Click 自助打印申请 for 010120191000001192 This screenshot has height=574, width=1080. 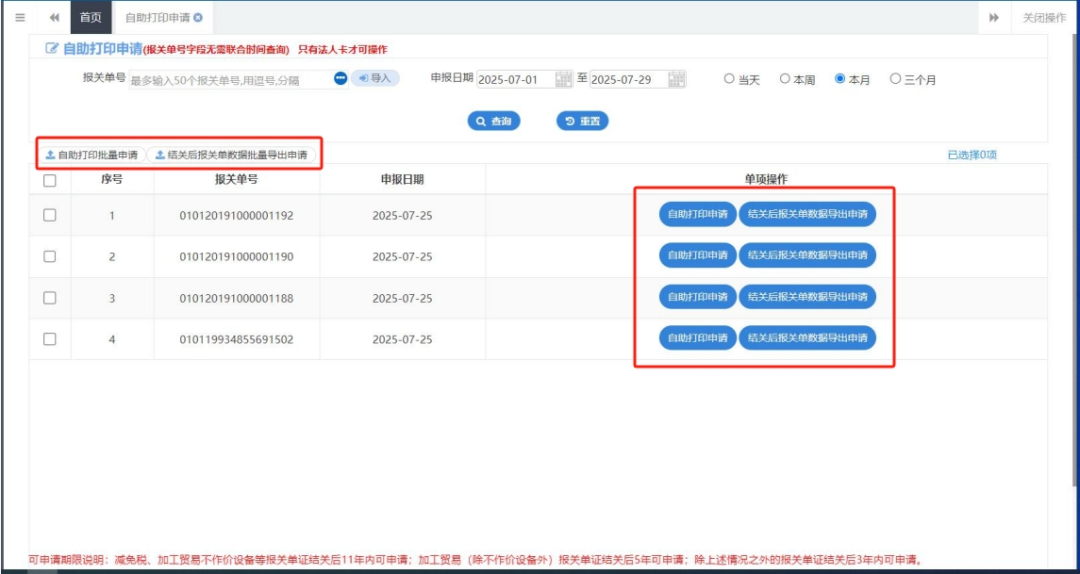[698, 214]
